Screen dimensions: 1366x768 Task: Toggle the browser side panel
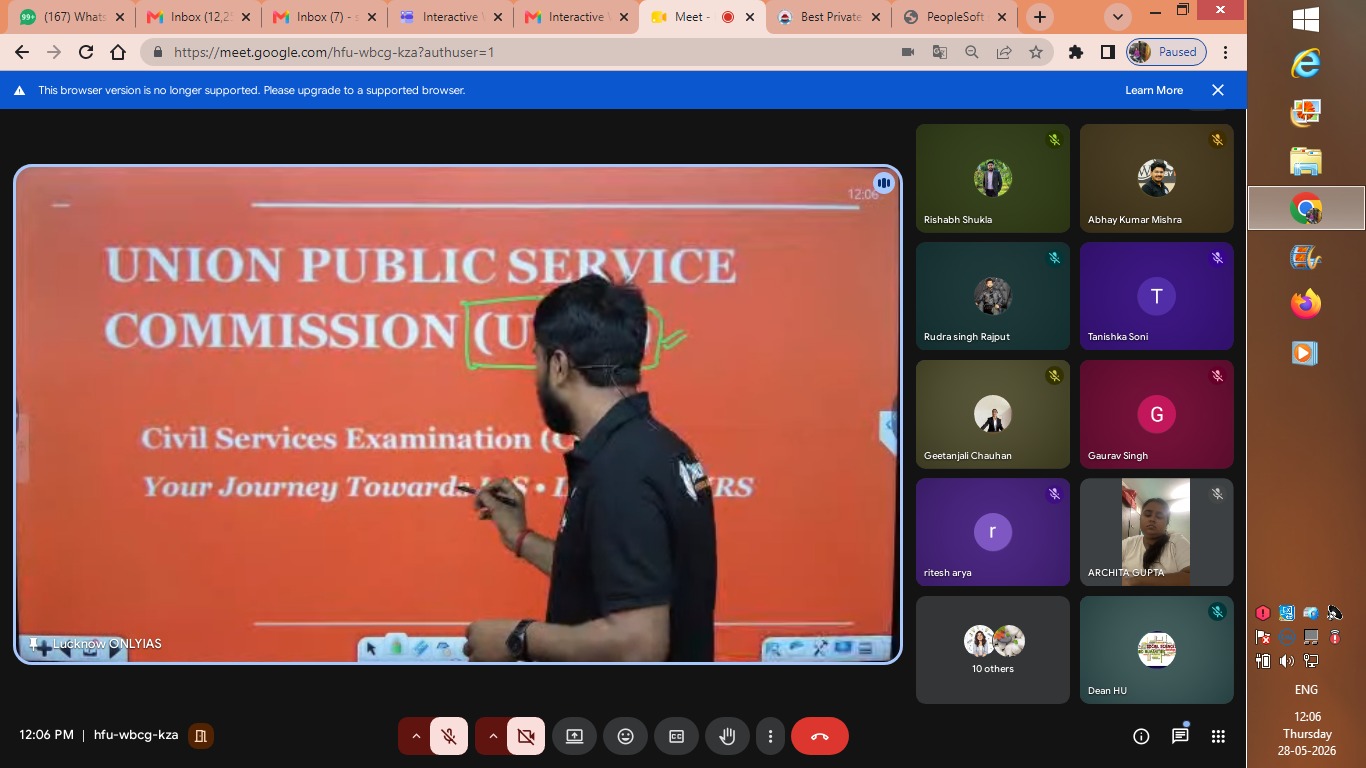[1108, 52]
